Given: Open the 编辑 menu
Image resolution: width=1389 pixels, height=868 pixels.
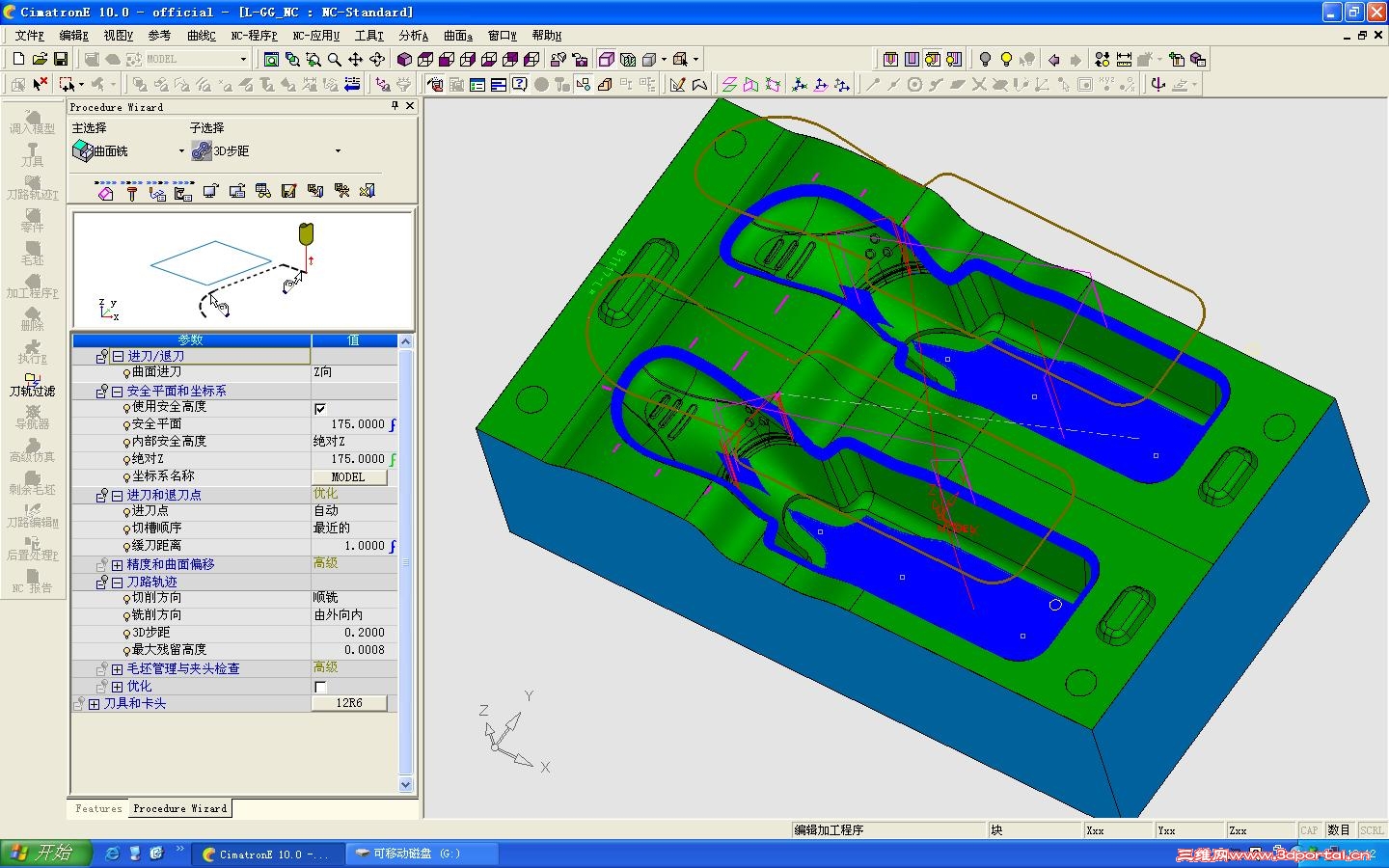Looking at the screenshot, I should [x=74, y=36].
